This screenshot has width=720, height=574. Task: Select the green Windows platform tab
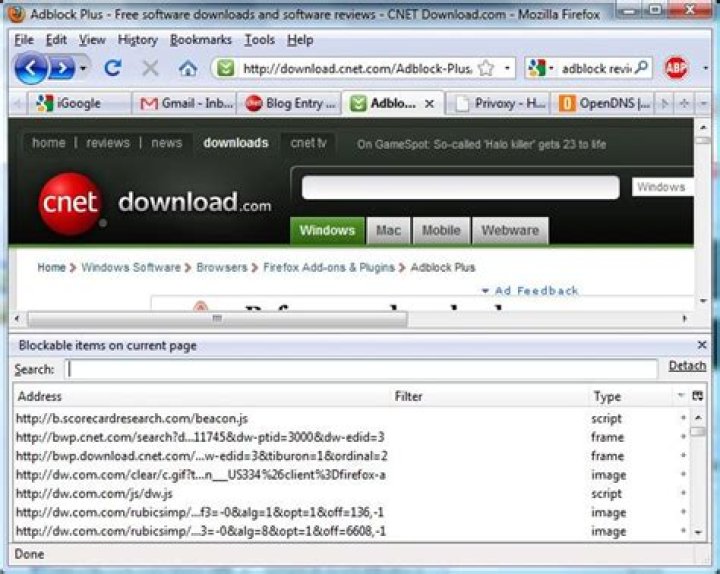point(327,230)
